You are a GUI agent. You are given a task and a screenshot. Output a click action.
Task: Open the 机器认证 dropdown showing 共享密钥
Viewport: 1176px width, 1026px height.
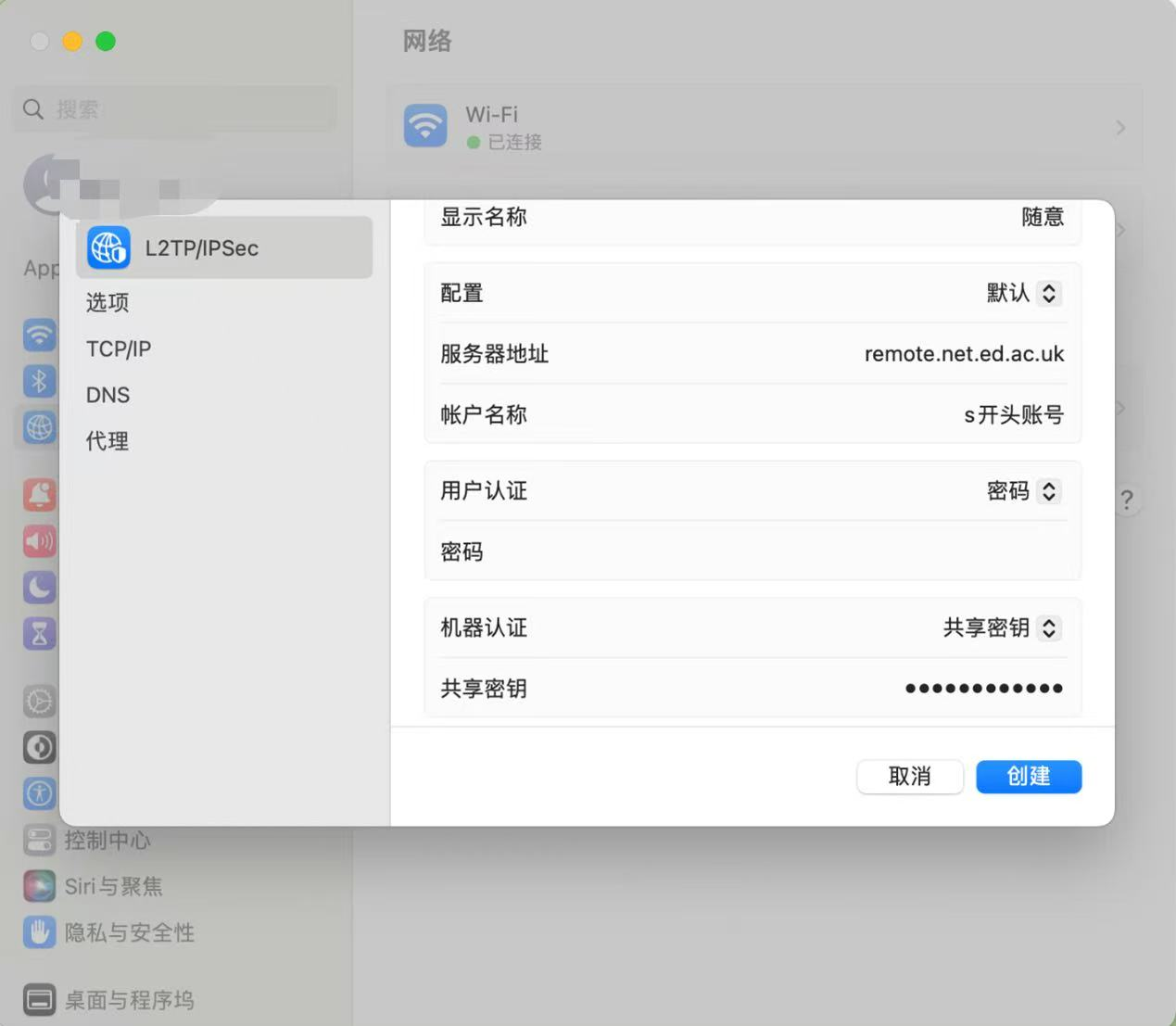pyautogui.click(x=1001, y=628)
